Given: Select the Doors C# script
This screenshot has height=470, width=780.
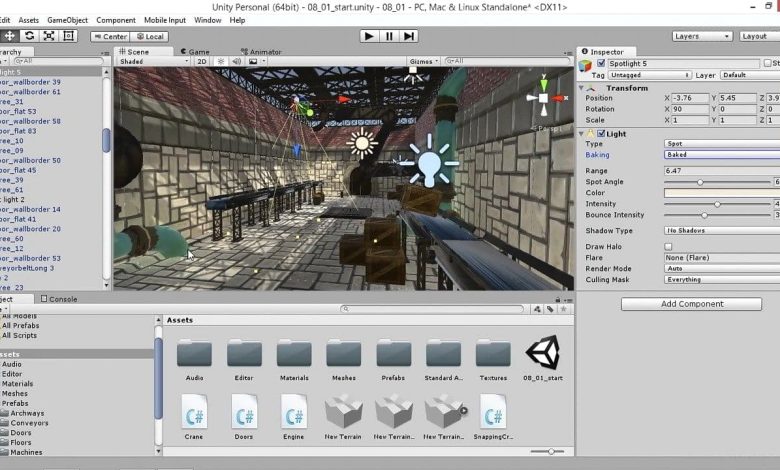Looking at the screenshot, I should 244,417.
